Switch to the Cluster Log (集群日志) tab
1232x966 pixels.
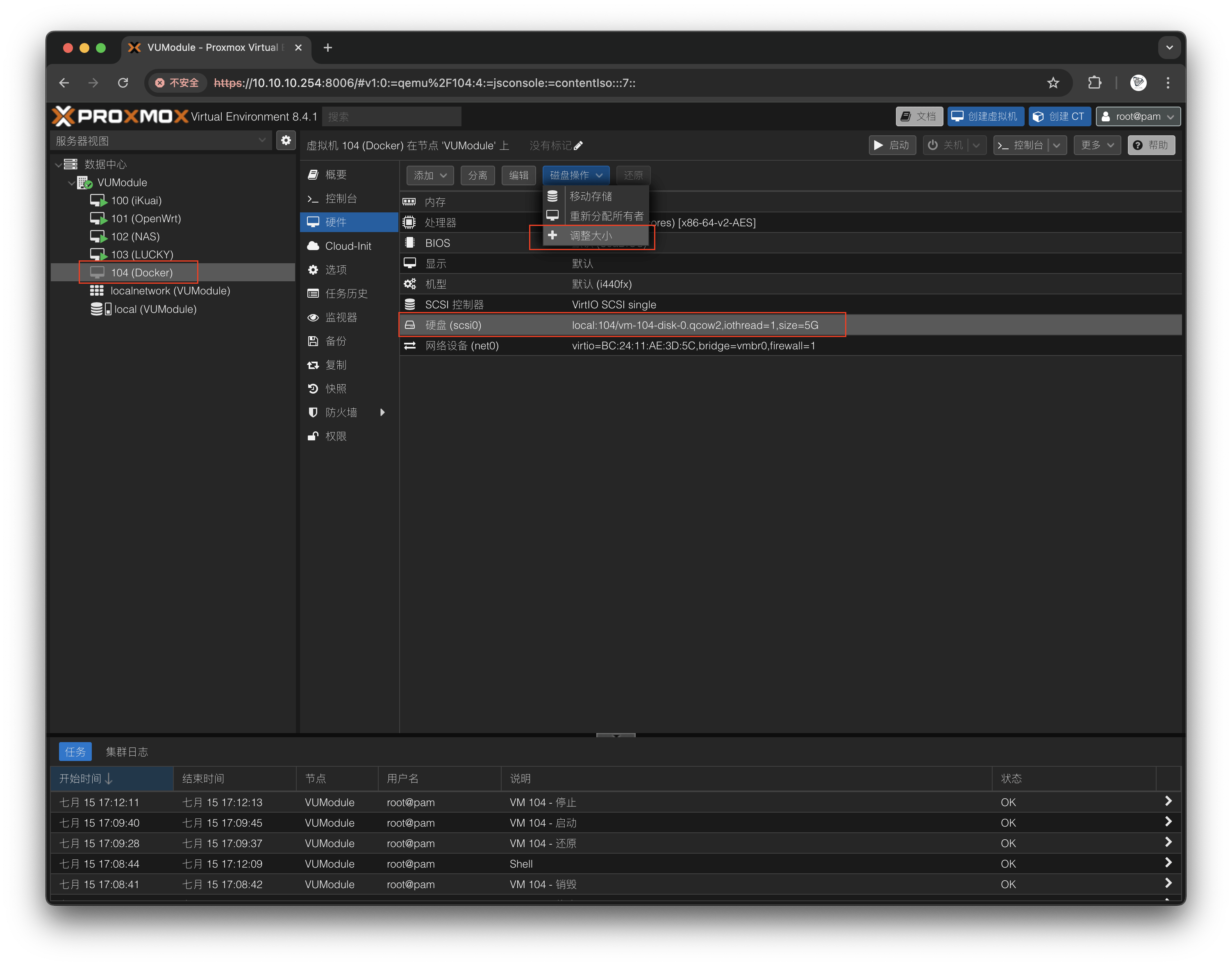click(x=127, y=752)
